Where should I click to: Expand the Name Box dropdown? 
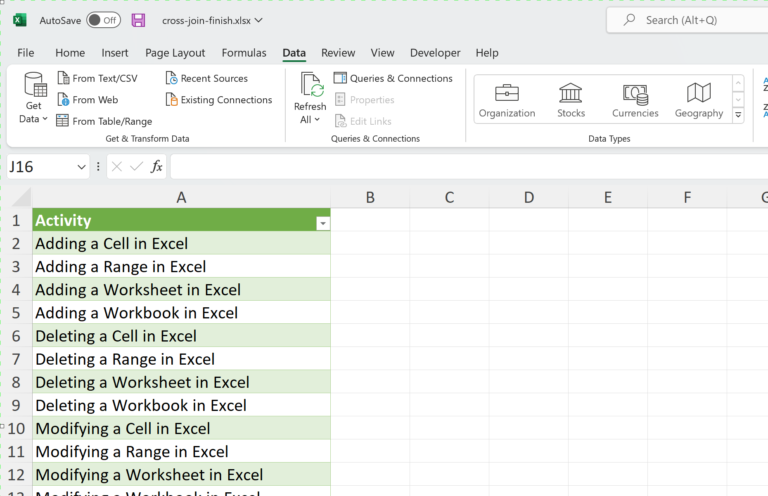(81, 167)
